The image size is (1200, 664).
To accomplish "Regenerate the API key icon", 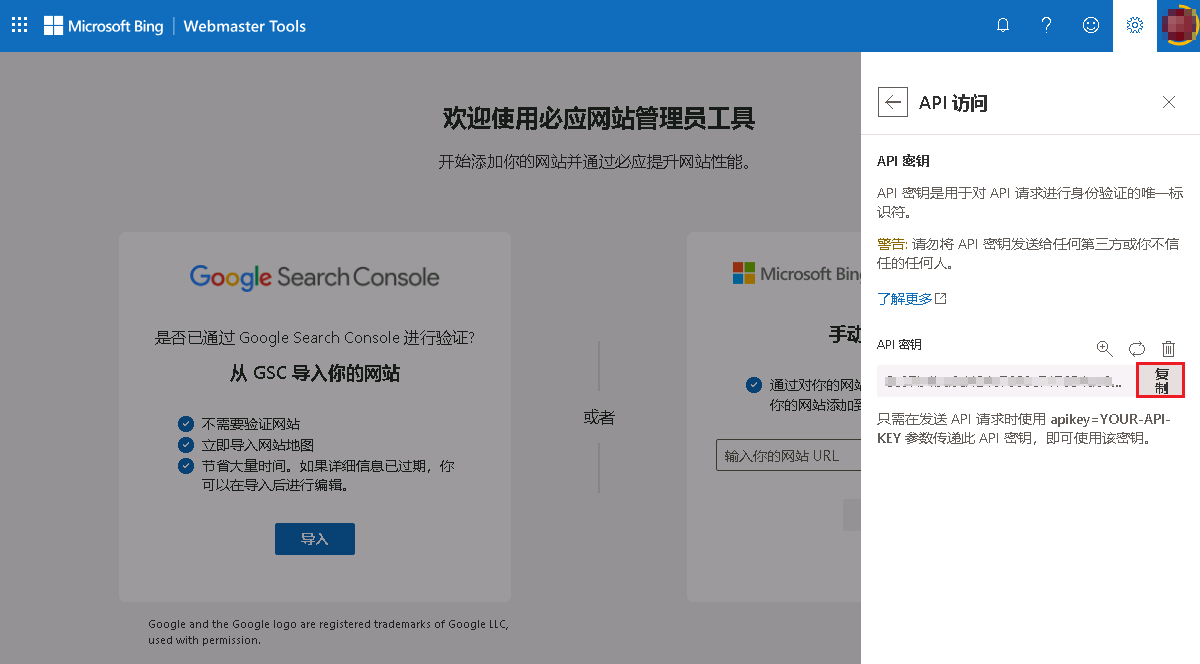I will pyautogui.click(x=1137, y=348).
